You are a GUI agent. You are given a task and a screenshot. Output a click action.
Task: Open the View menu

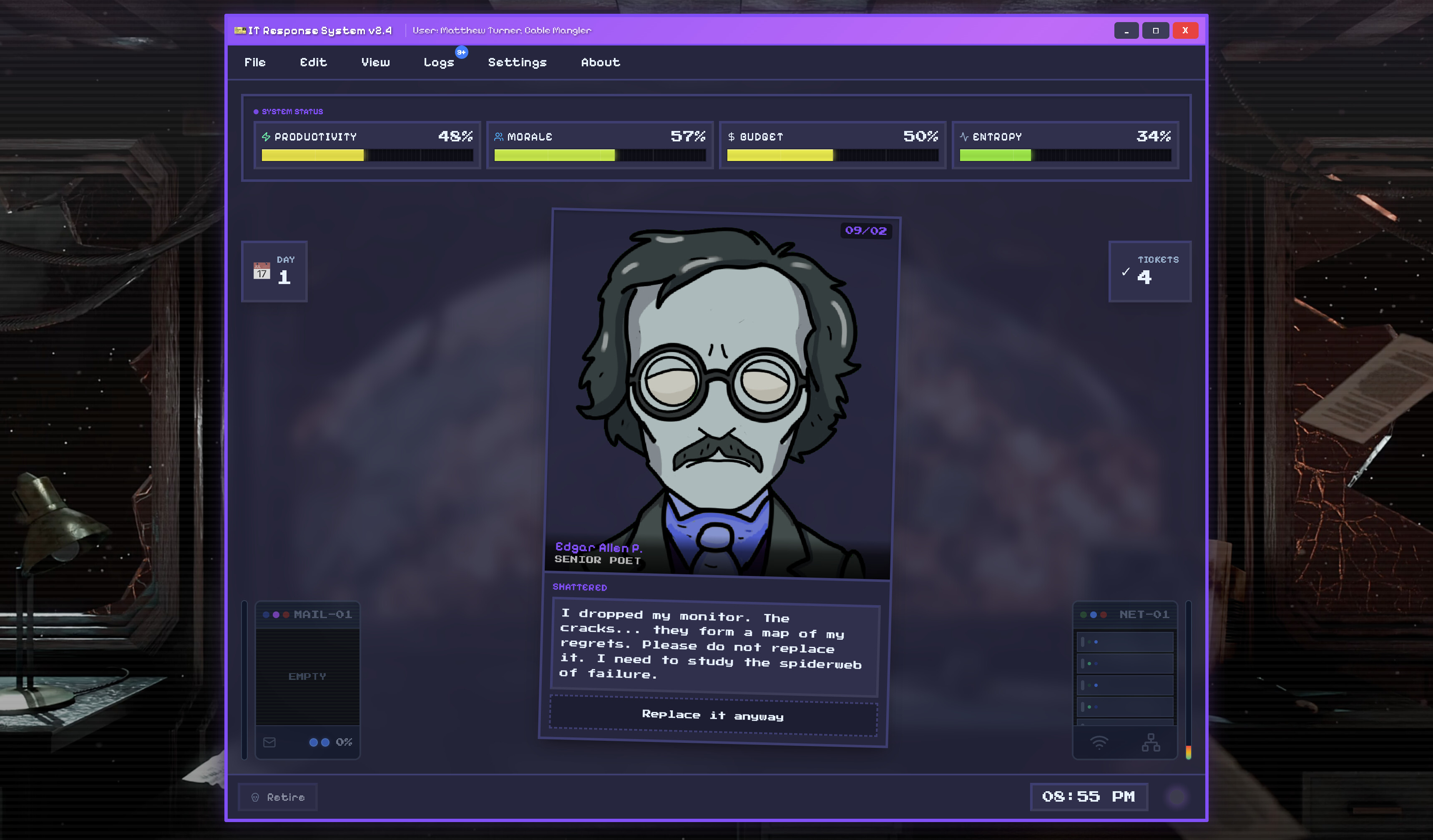click(375, 62)
